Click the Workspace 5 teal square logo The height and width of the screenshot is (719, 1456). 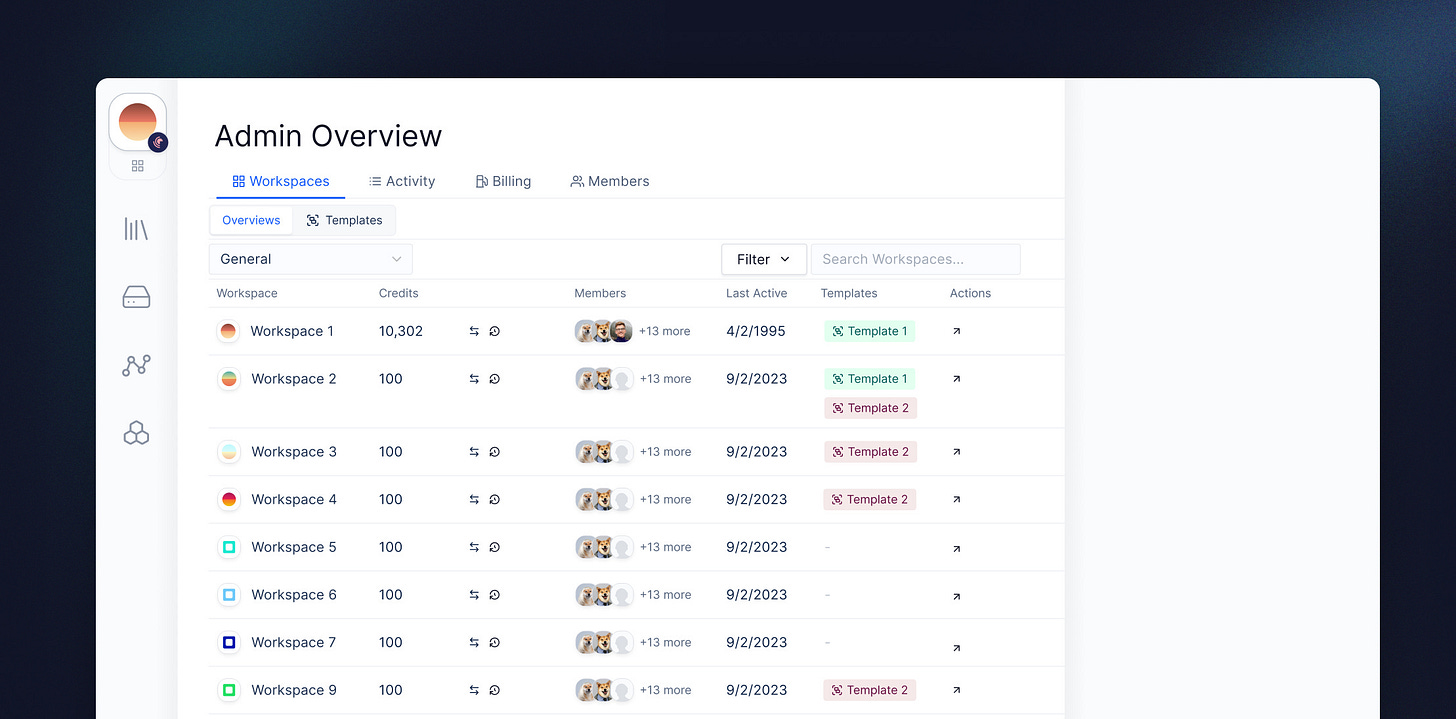229,547
